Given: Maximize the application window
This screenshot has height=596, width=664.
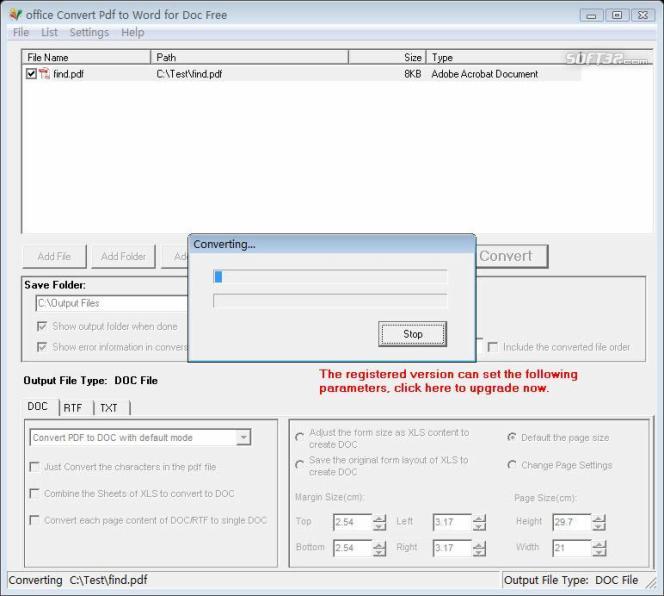Looking at the screenshot, I should (x=617, y=15).
